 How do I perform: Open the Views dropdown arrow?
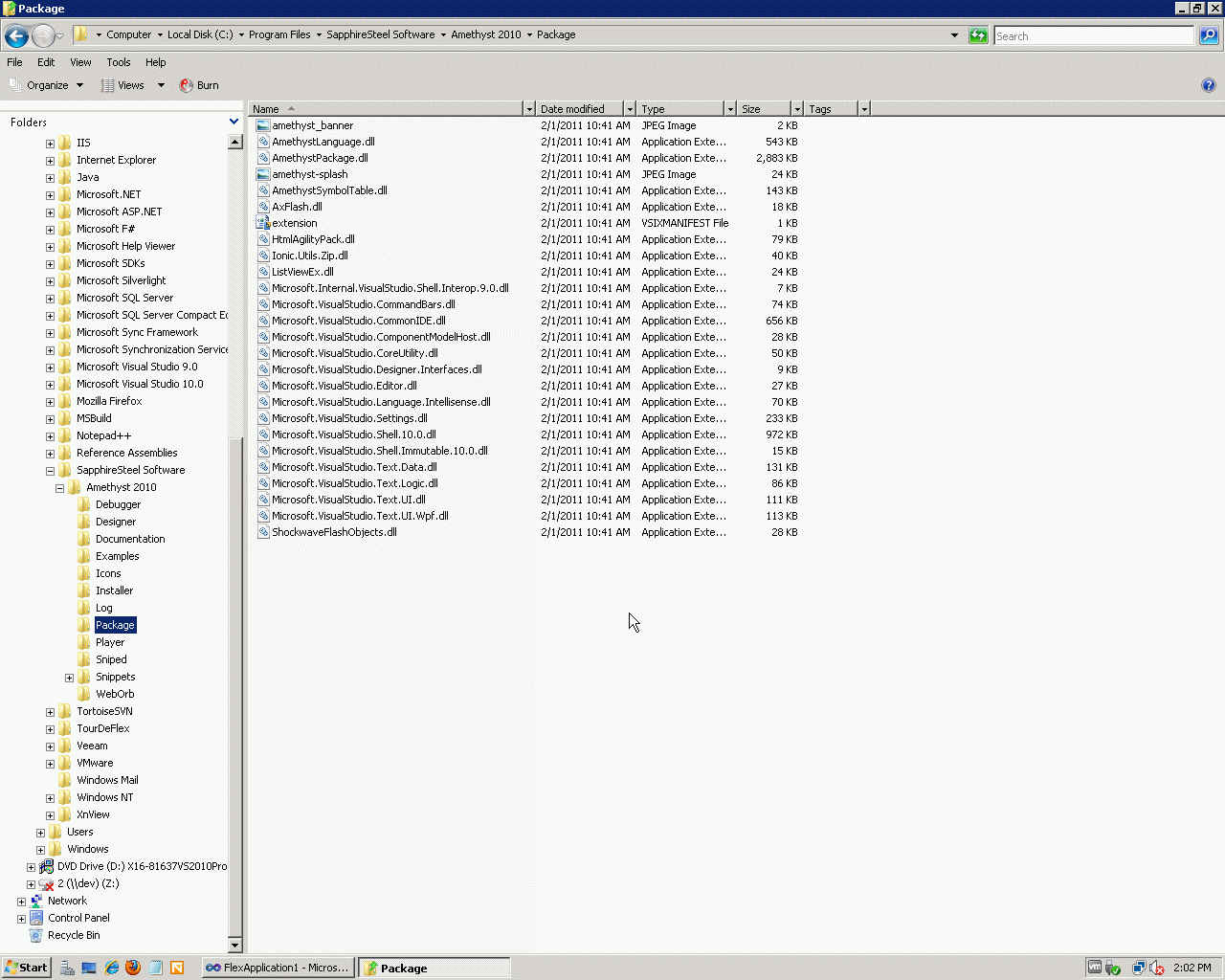coord(161,85)
